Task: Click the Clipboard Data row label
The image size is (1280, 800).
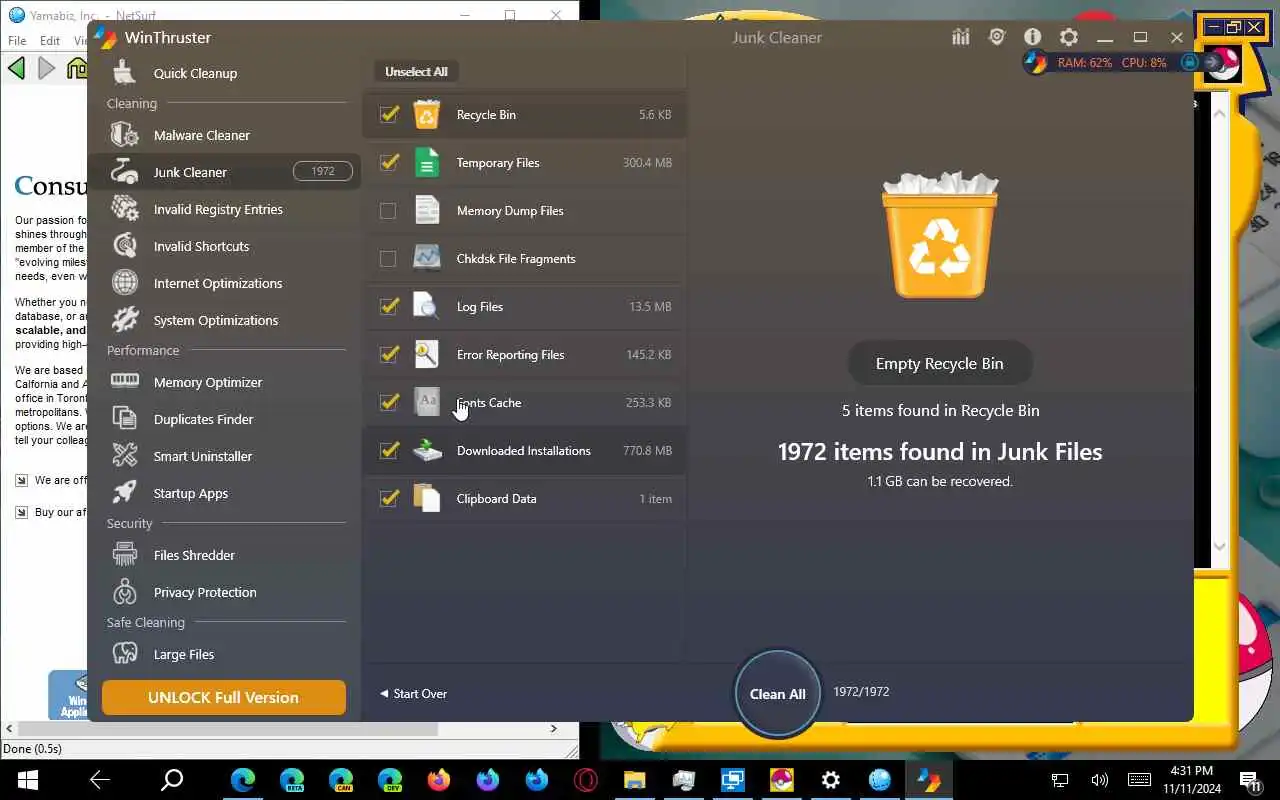Action: 496,499
